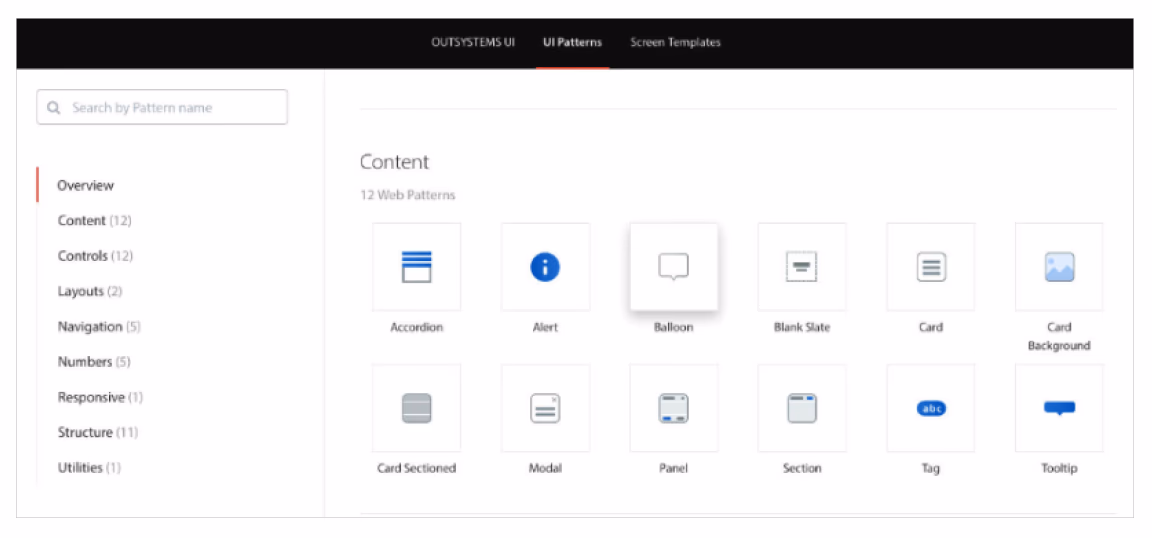Select the Section pattern icon tile

tap(802, 408)
